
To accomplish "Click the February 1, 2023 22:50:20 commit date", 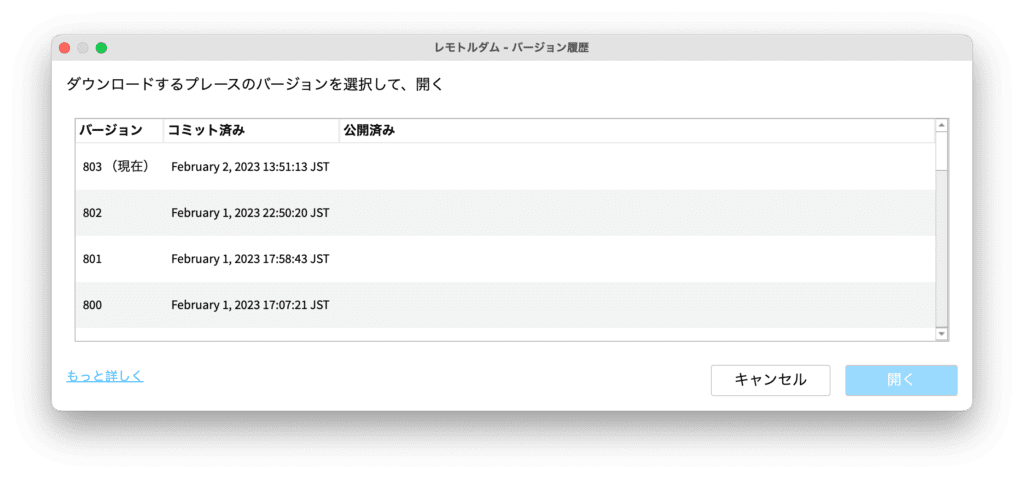I will (250, 213).
